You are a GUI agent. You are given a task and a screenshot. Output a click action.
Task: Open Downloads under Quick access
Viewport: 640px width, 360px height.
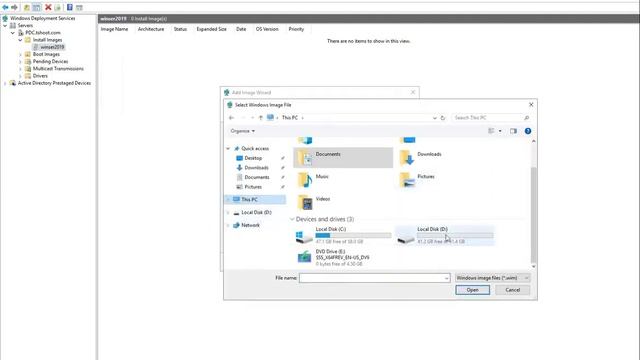[256, 168]
